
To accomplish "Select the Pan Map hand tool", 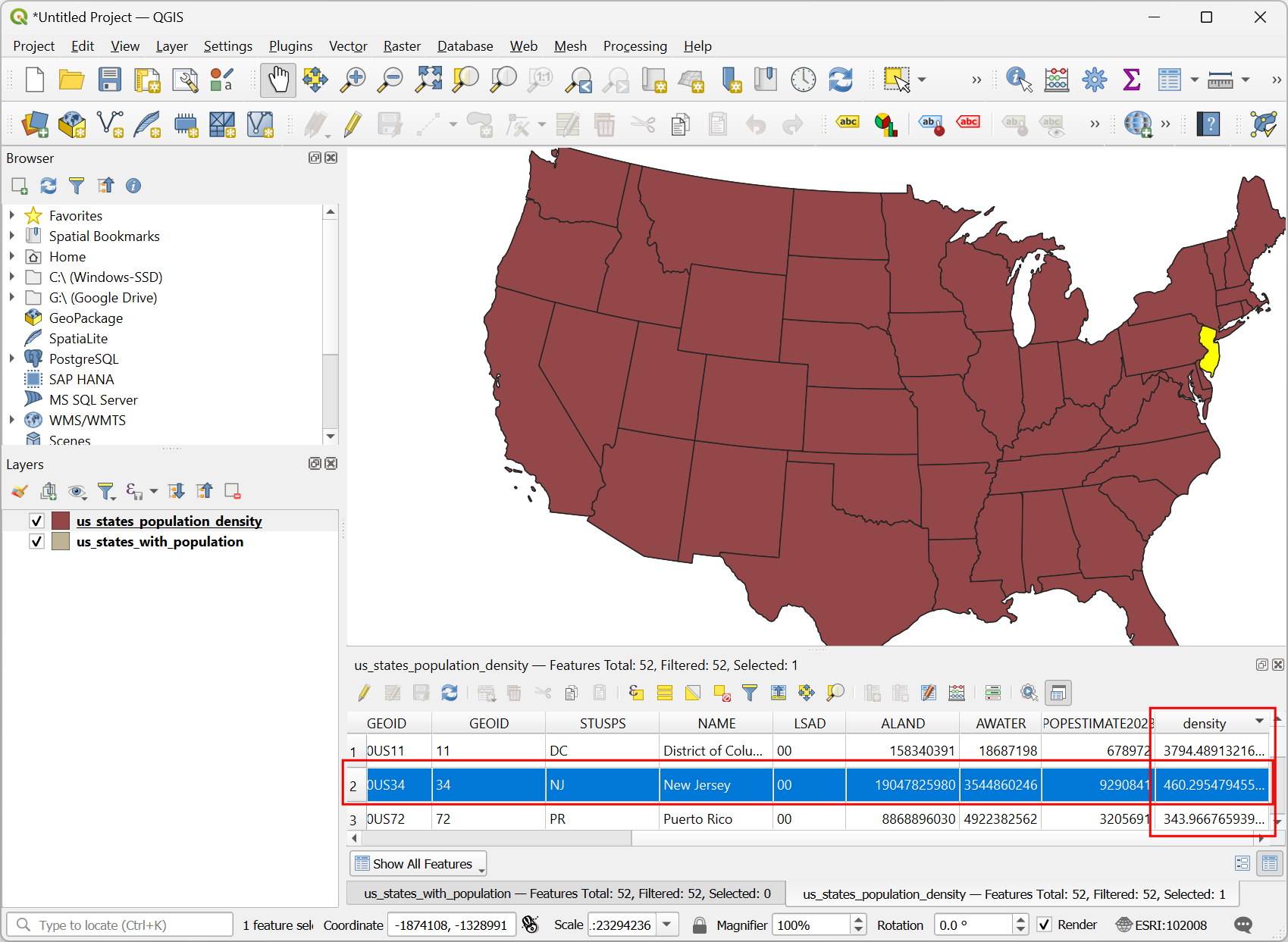I will (278, 80).
